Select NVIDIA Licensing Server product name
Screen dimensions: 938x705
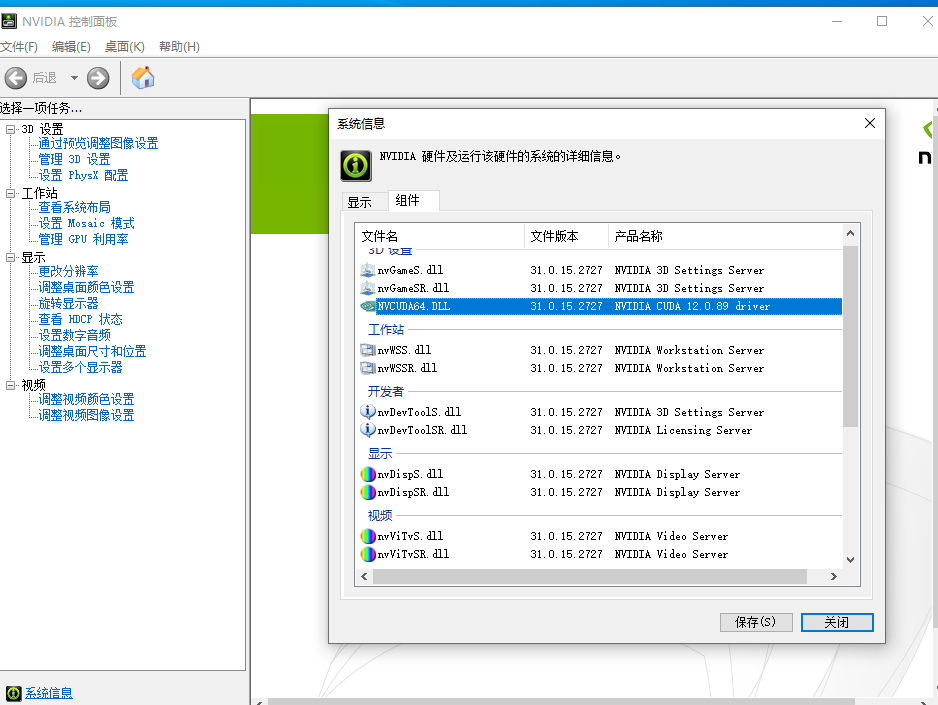pos(683,430)
